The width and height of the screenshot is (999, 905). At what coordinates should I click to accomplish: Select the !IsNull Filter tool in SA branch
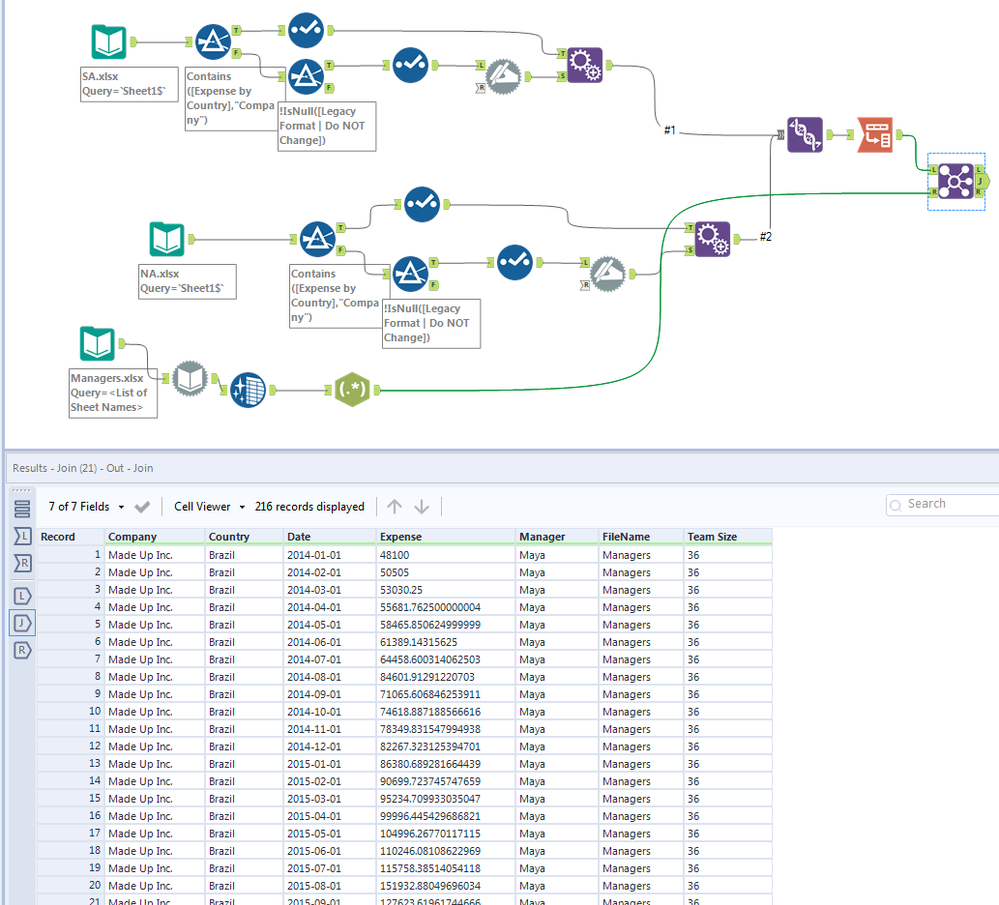pyautogui.click(x=306, y=76)
